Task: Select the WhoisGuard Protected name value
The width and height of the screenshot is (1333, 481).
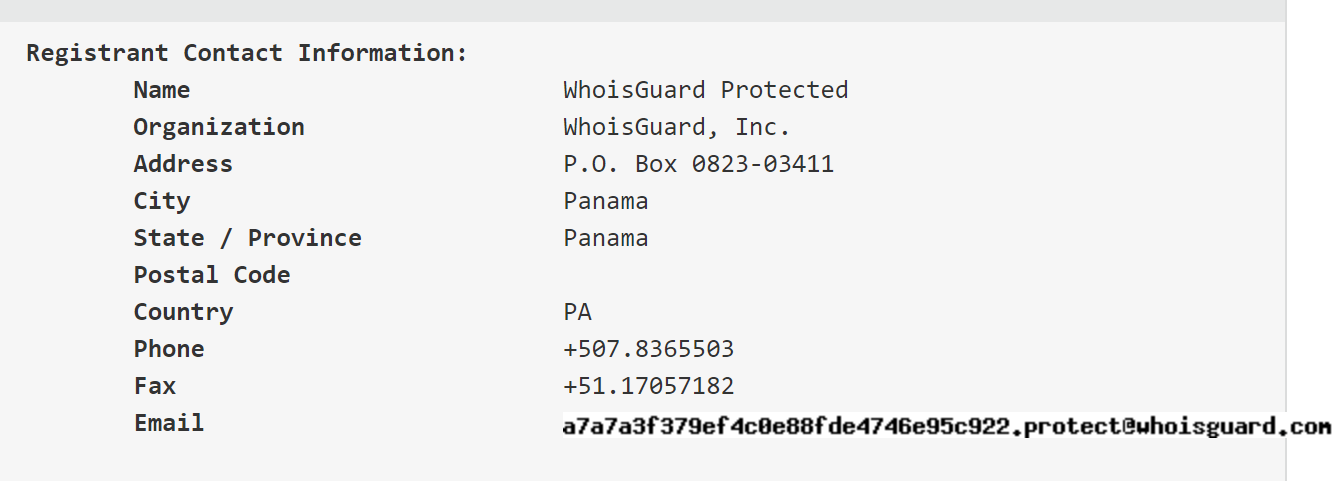Action: pyautogui.click(x=705, y=90)
